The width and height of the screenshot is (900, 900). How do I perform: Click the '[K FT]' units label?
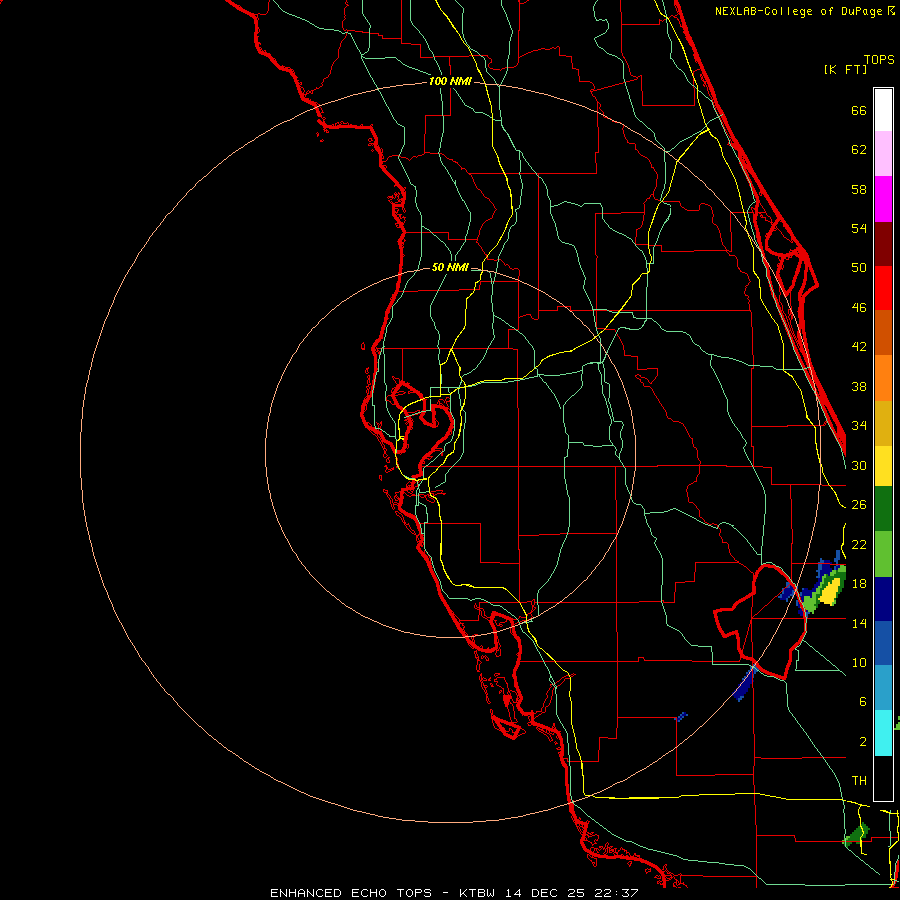pos(845,70)
